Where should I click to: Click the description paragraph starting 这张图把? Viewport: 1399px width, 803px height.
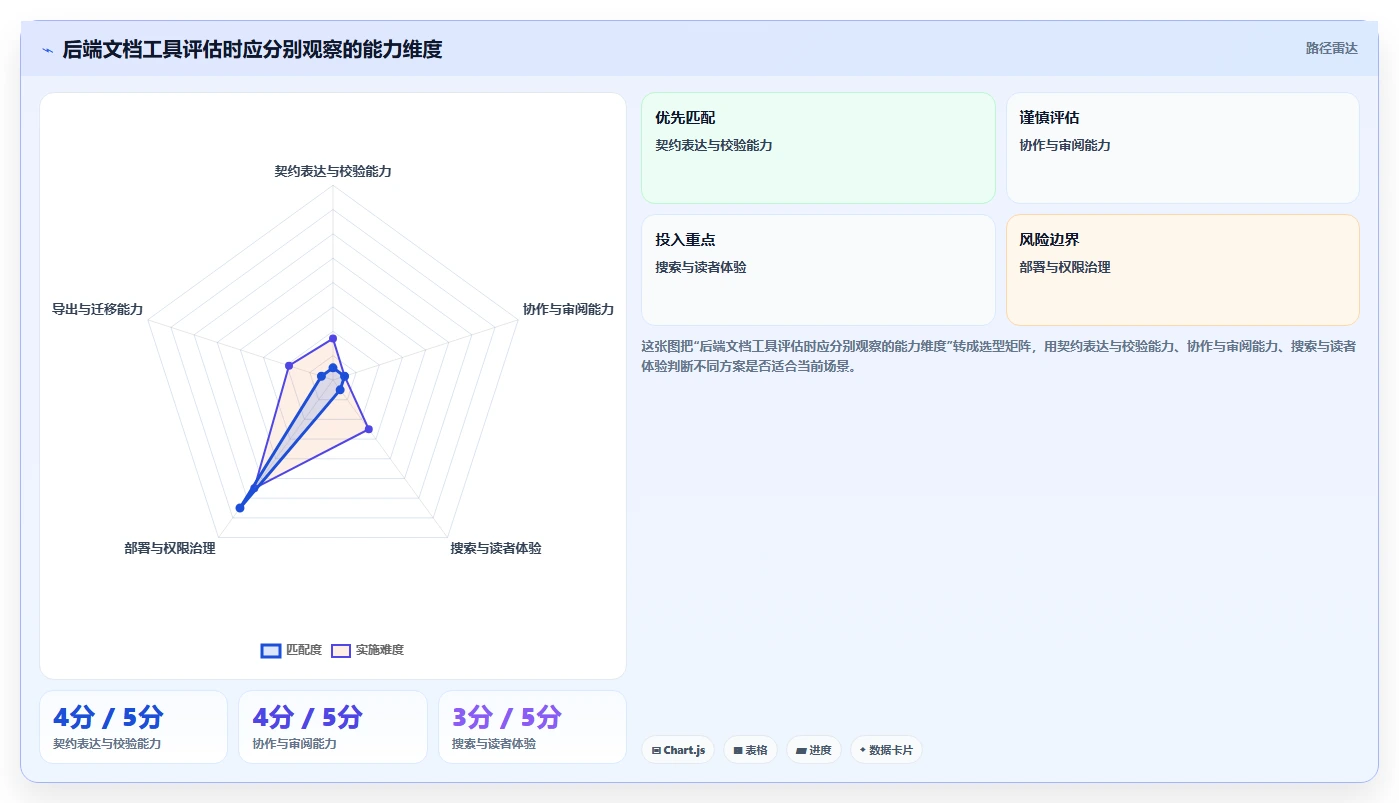(998, 356)
